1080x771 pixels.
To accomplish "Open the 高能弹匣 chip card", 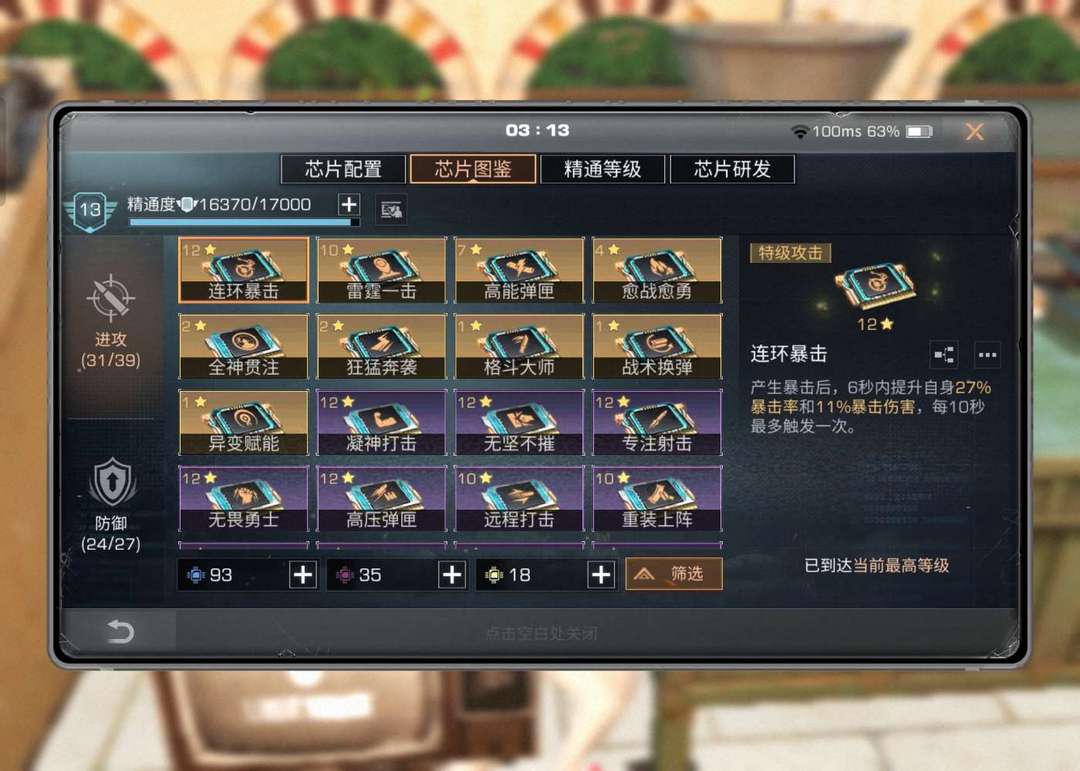I will point(519,270).
